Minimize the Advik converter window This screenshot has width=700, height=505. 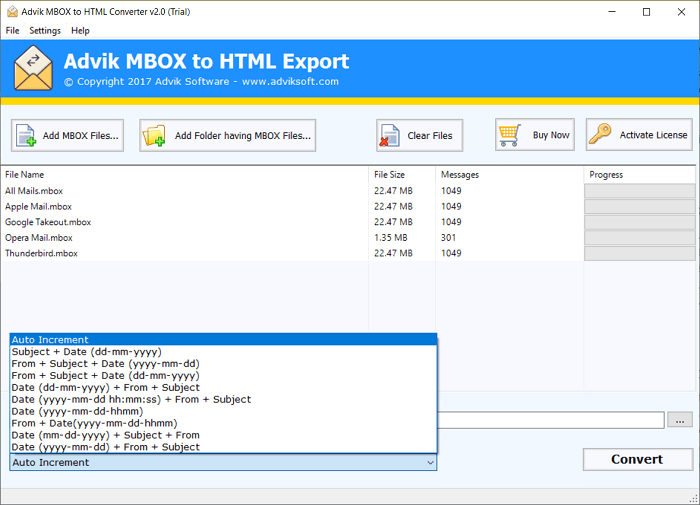point(612,12)
